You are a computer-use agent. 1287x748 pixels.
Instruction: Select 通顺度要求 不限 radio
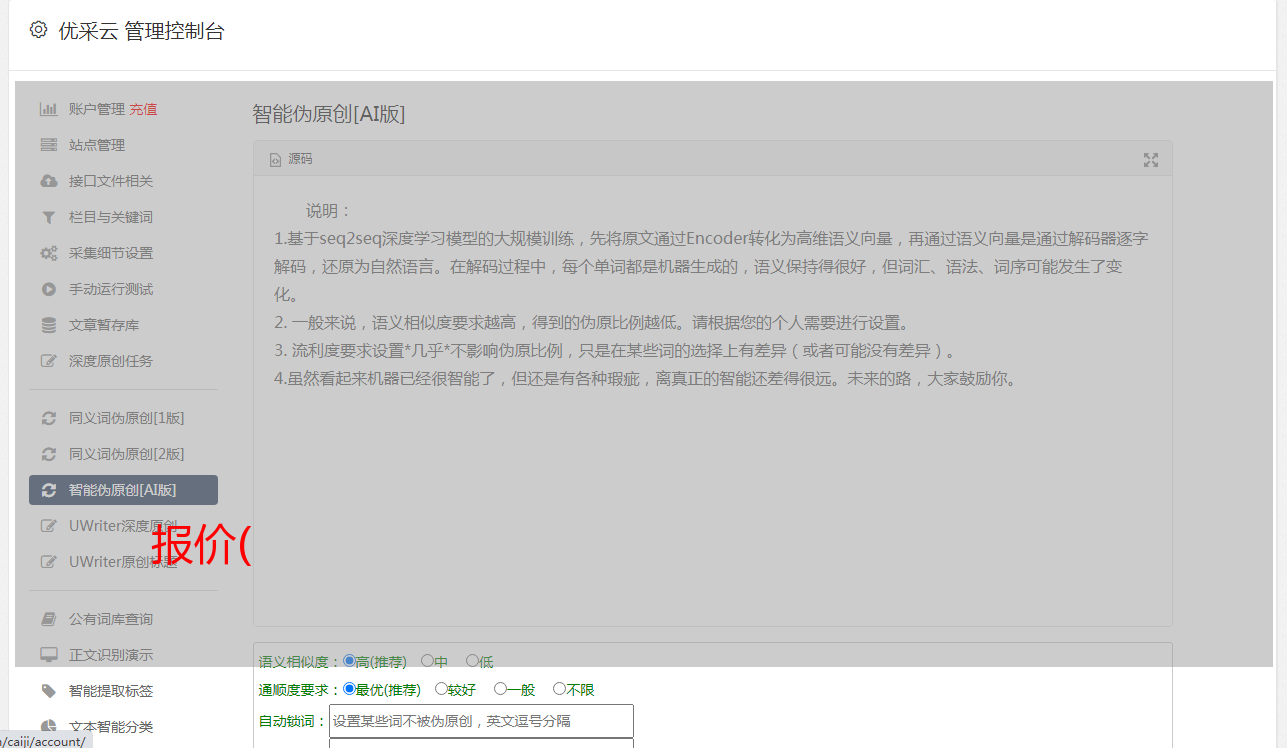(559, 689)
